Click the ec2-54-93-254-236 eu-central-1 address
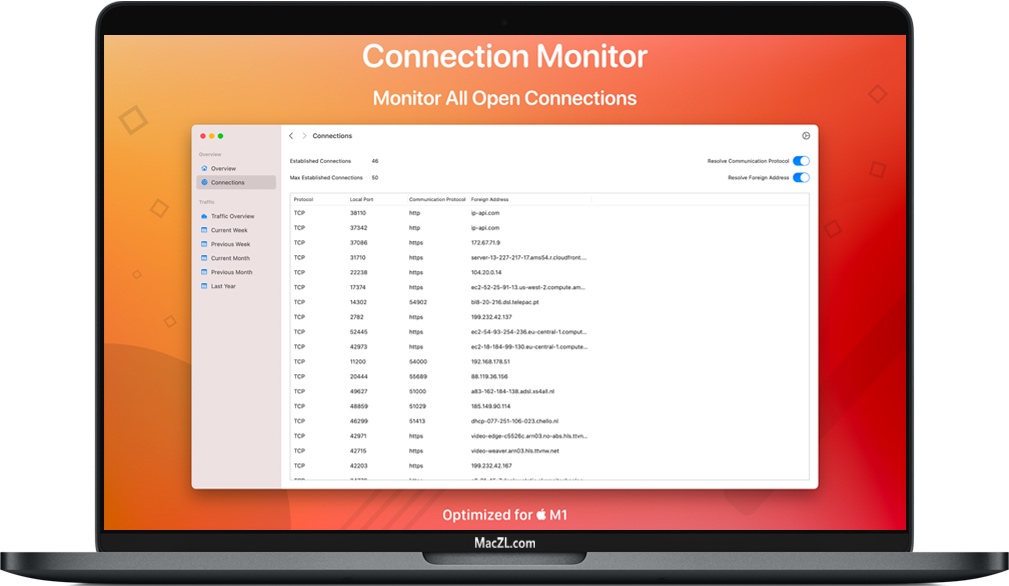The image size is (1009, 586). click(528, 332)
